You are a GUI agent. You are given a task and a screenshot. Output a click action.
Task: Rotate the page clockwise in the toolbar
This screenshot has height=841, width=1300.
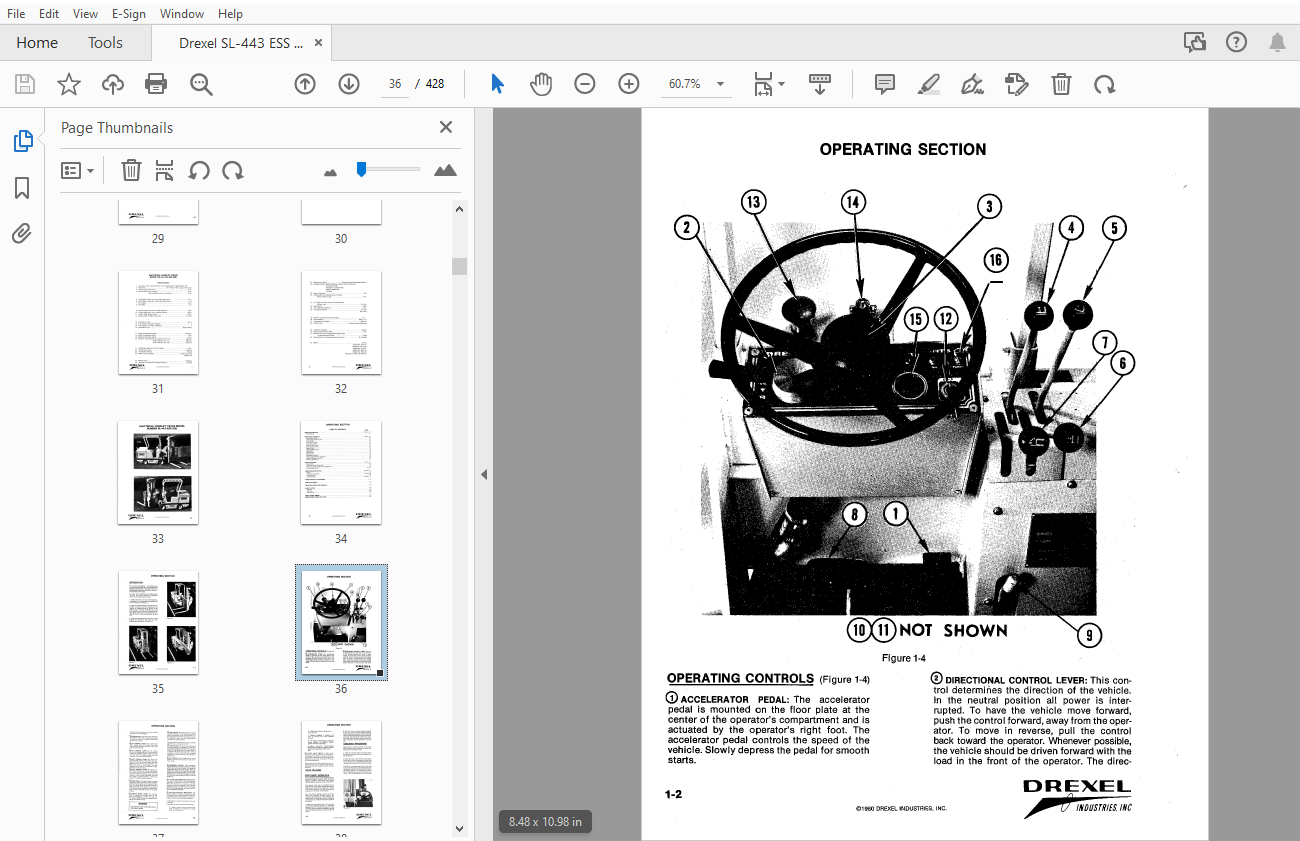point(1105,84)
